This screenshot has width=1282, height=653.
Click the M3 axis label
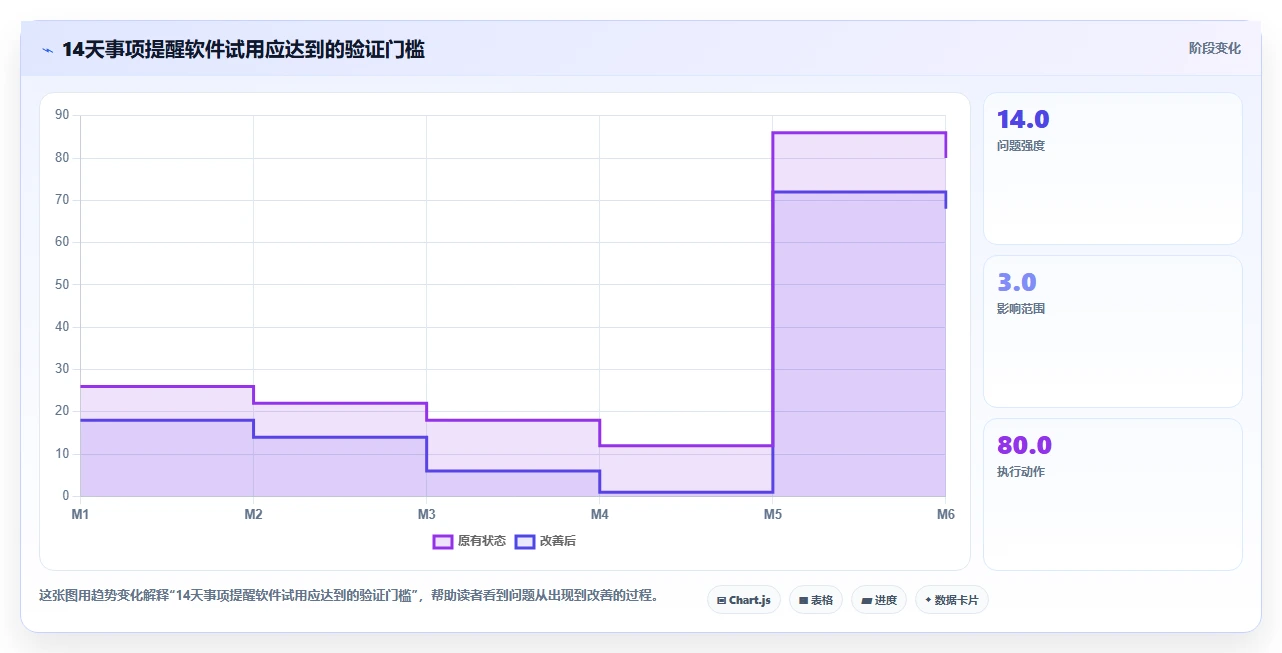(x=426, y=515)
